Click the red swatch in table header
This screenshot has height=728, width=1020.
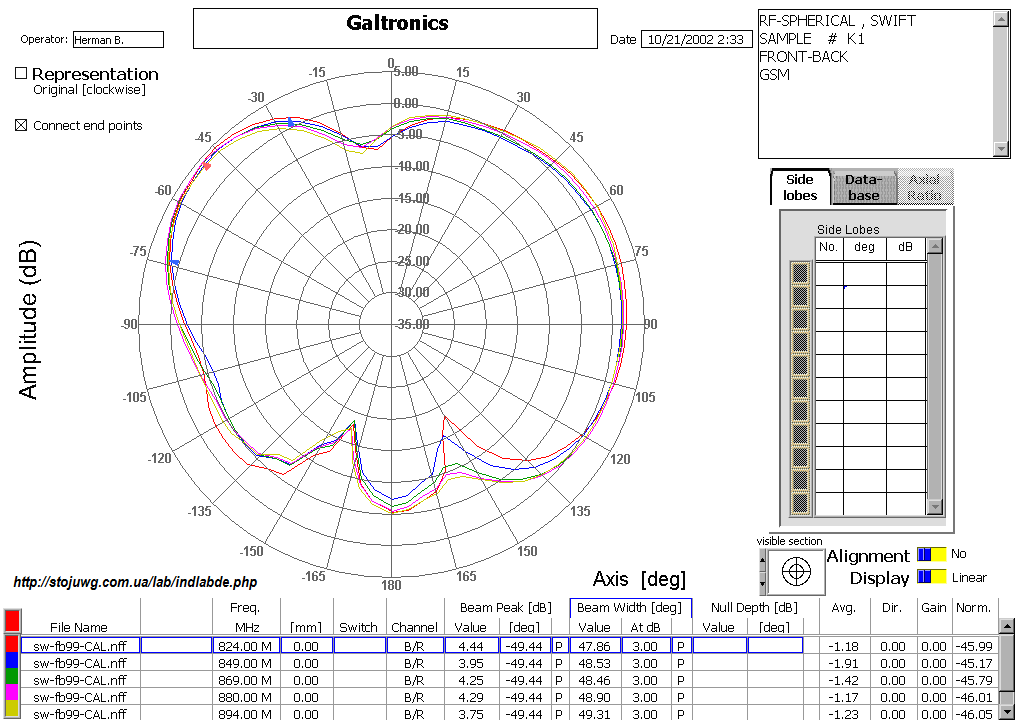coord(12,621)
